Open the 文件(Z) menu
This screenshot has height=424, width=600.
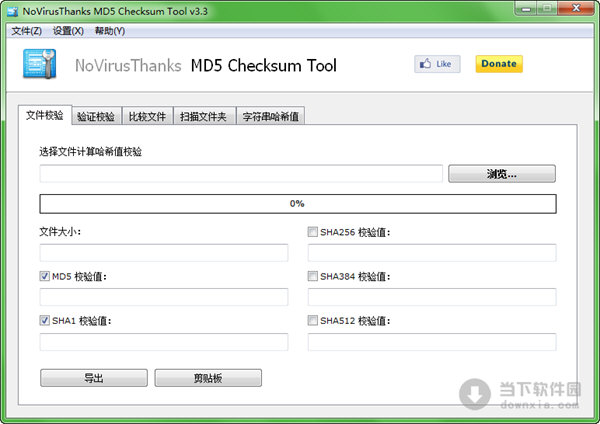(x=26, y=31)
